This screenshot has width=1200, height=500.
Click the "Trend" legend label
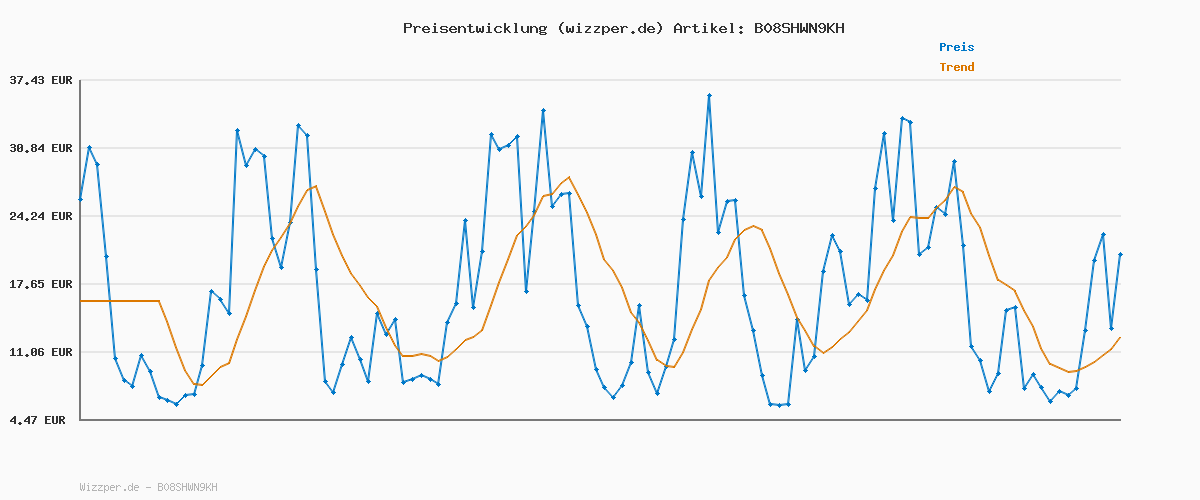pos(956,67)
